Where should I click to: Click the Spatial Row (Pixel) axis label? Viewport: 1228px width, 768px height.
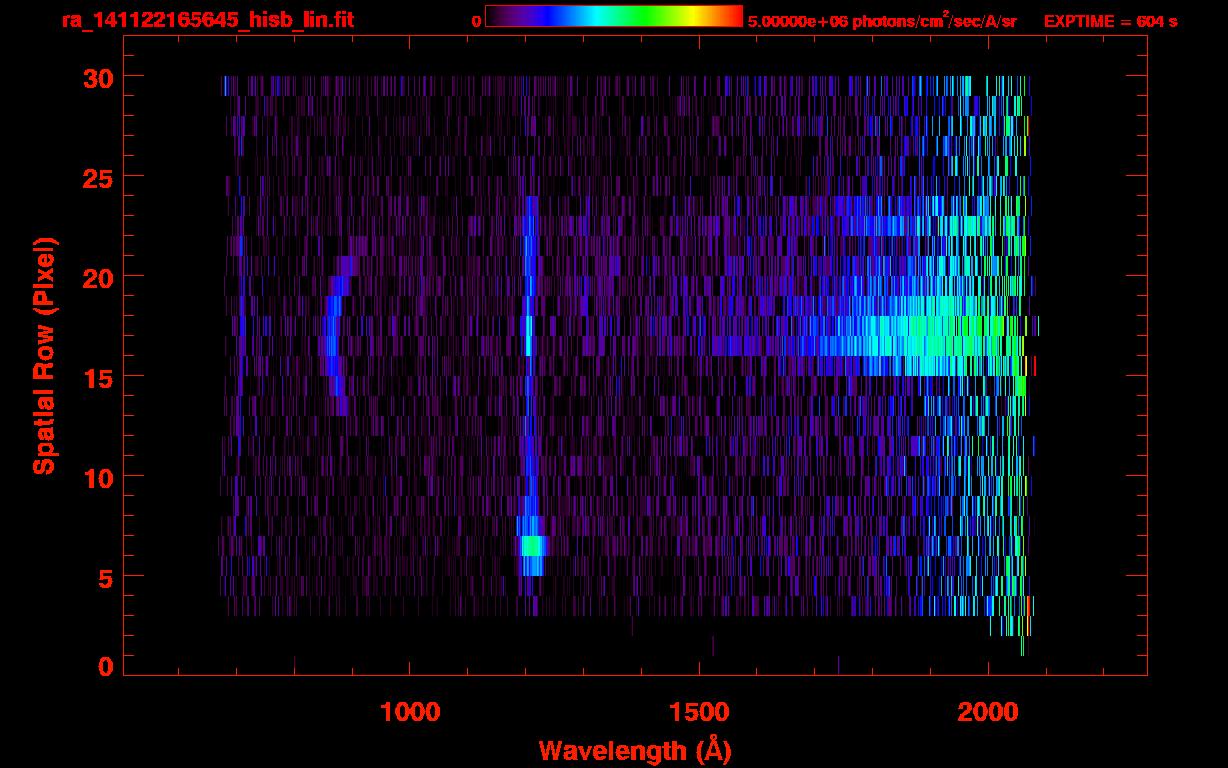point(44,356)
